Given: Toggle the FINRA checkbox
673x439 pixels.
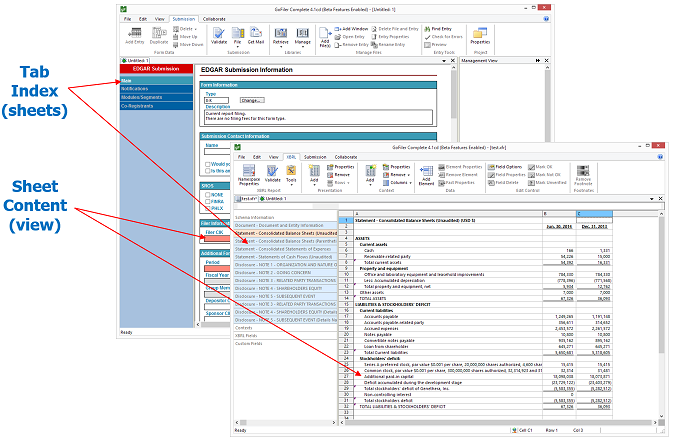Looking at the screenshot, I should (205, 201).
